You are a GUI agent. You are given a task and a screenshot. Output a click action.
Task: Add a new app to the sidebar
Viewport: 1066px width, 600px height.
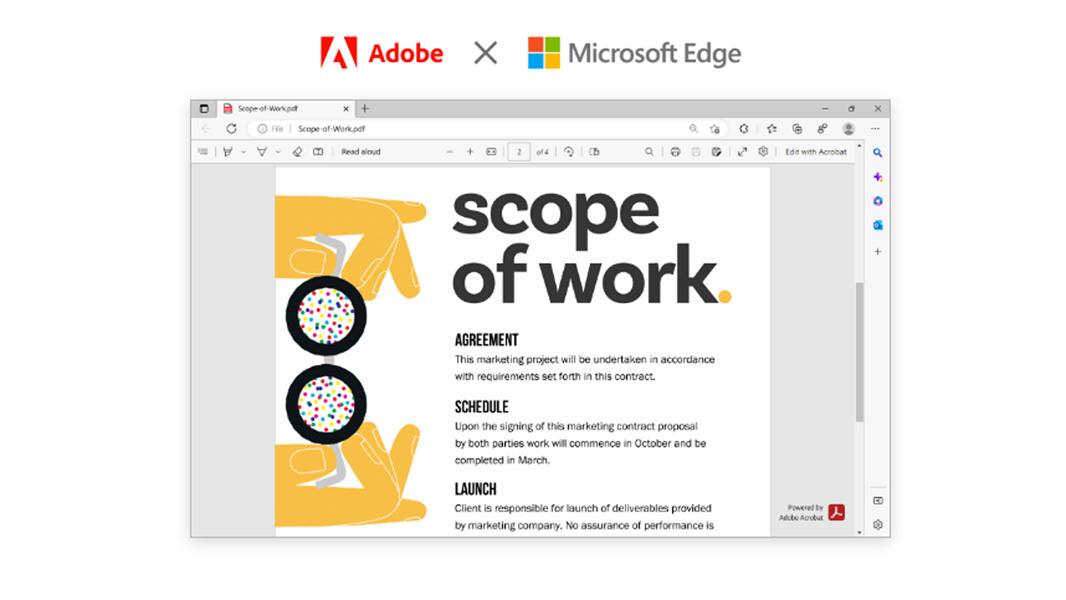[x=878, y=251]
